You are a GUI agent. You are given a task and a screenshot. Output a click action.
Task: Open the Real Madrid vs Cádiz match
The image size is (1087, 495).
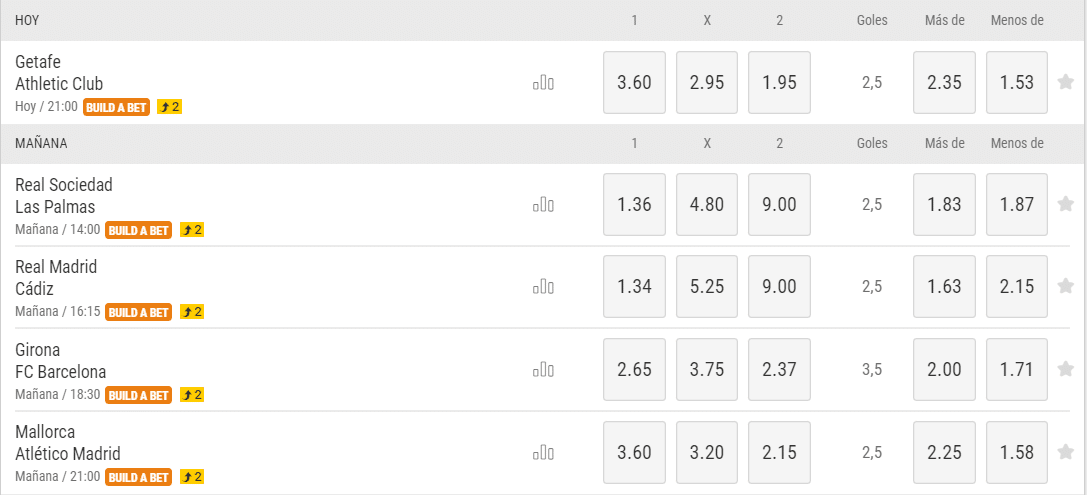tap(56, 278)
